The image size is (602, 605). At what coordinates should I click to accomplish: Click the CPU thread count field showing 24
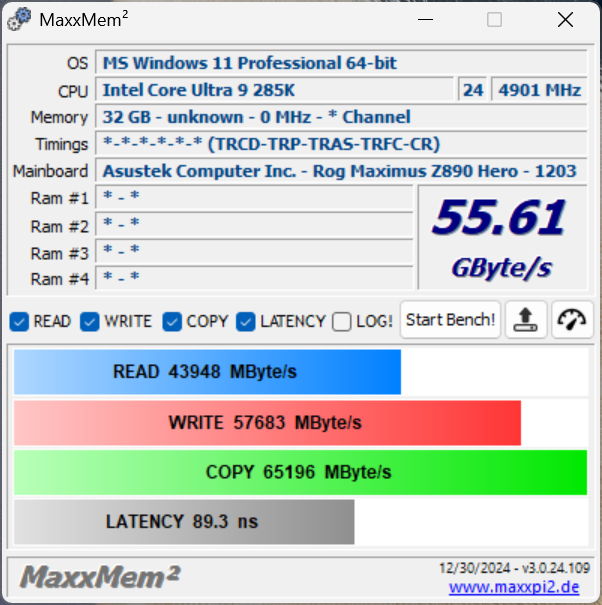pos(473,90)
